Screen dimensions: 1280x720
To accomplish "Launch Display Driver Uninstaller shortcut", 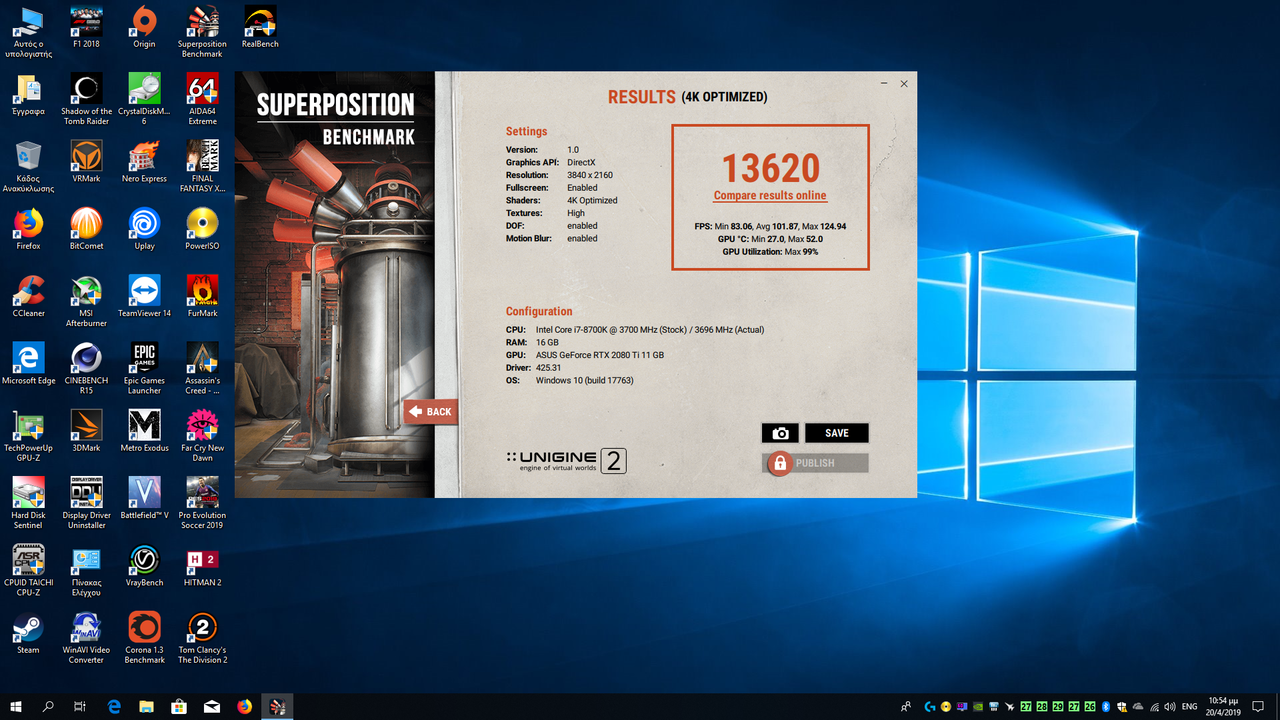I will click(x=87, y=502).
